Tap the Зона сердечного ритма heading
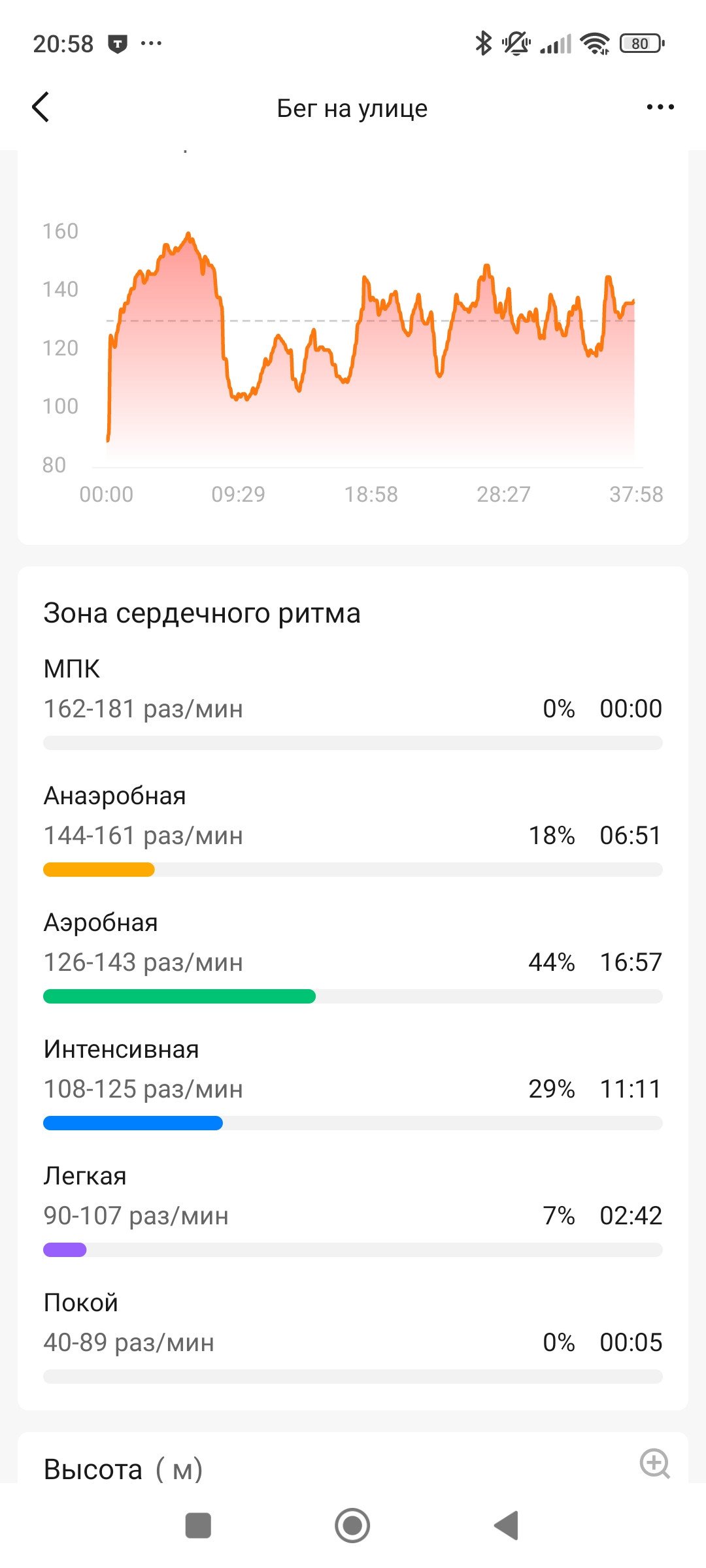Image resolution: width=706 pixels, height=1568 pixels. click(x=202, y=613)
